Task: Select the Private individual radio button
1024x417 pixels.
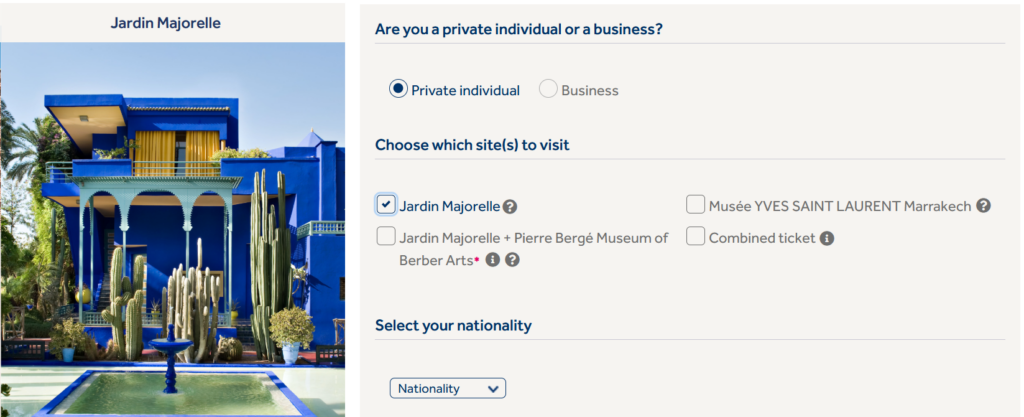Action: pyautogui.click(x=398, y=89)
